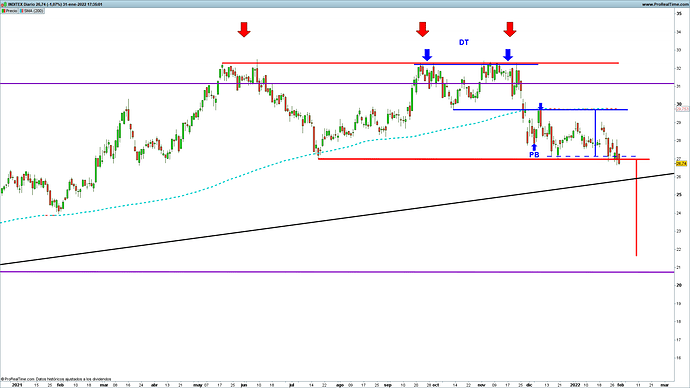Image resolution: width=690 pixels, height=388 pixels.
Task: Click the 16 value on price axis
Action: [x=679, y=358]
